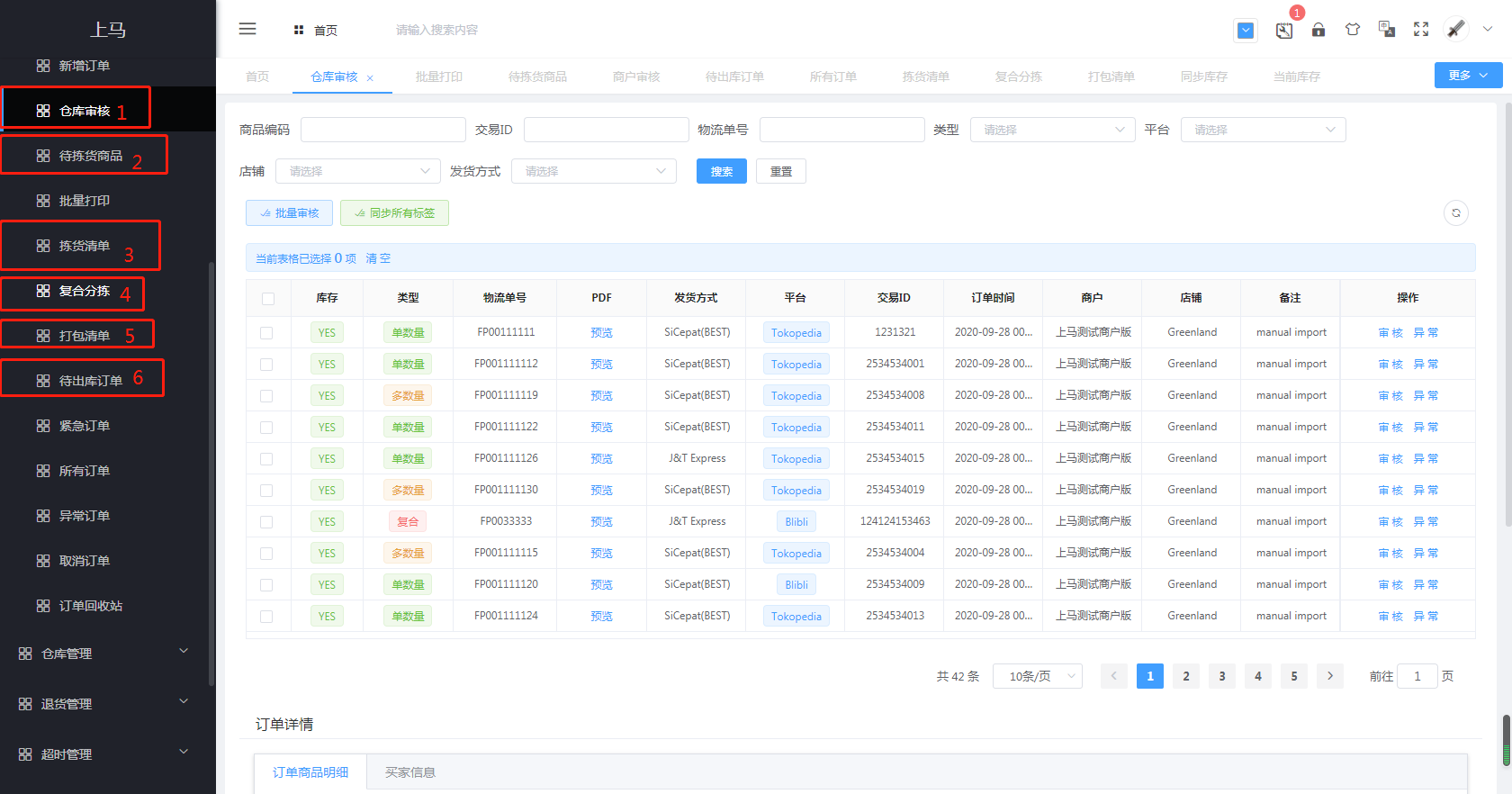
Task: Open 新增订单 in the sidebar
Action: click(85, 66)
